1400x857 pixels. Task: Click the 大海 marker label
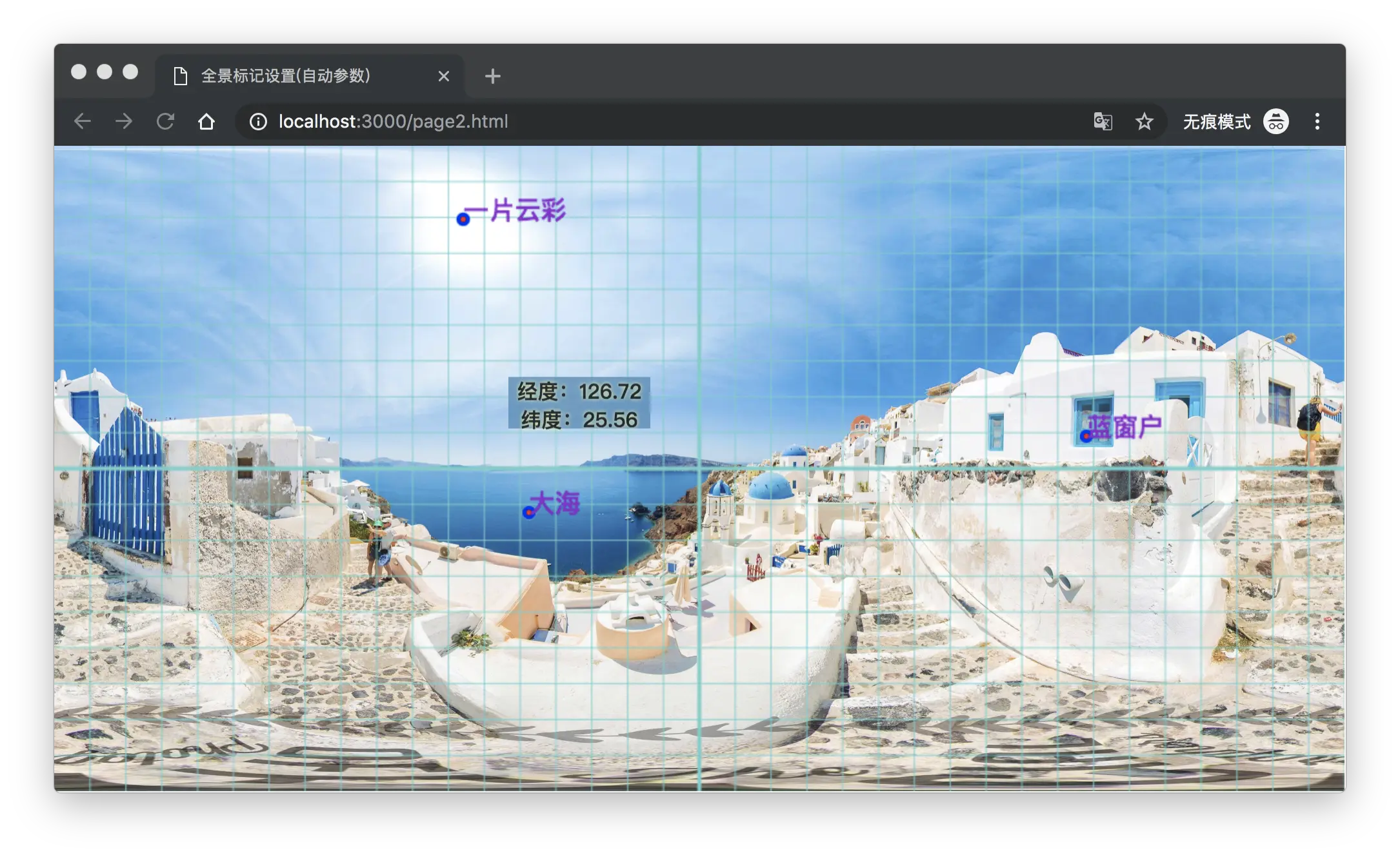556,503
